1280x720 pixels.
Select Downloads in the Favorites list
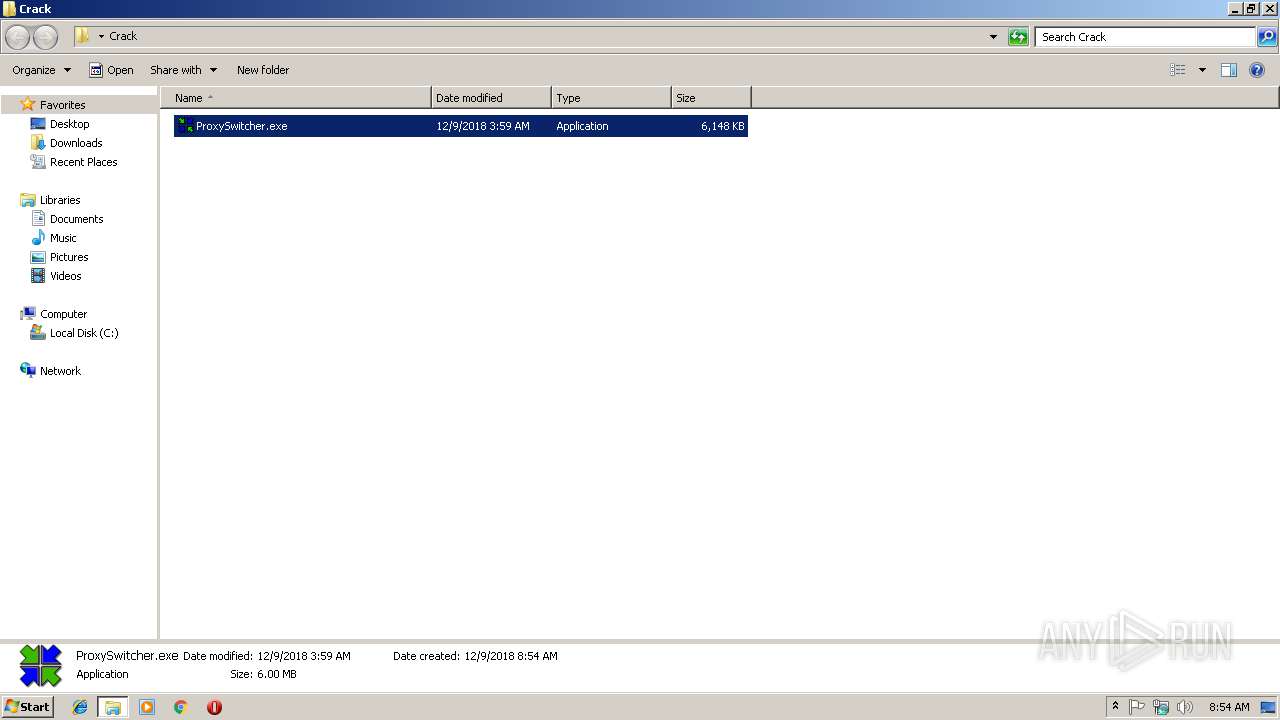tap(76, 143)
